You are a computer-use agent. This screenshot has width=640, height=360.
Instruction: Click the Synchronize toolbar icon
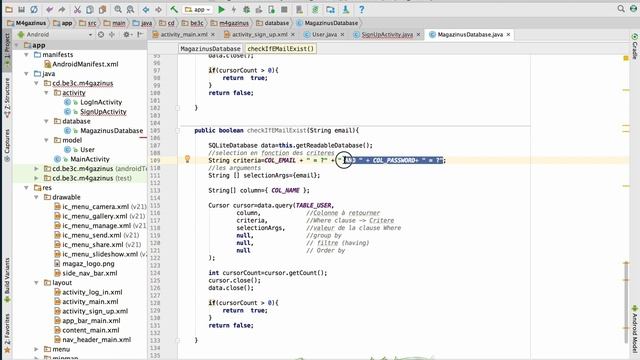click(x=34, y=9)
